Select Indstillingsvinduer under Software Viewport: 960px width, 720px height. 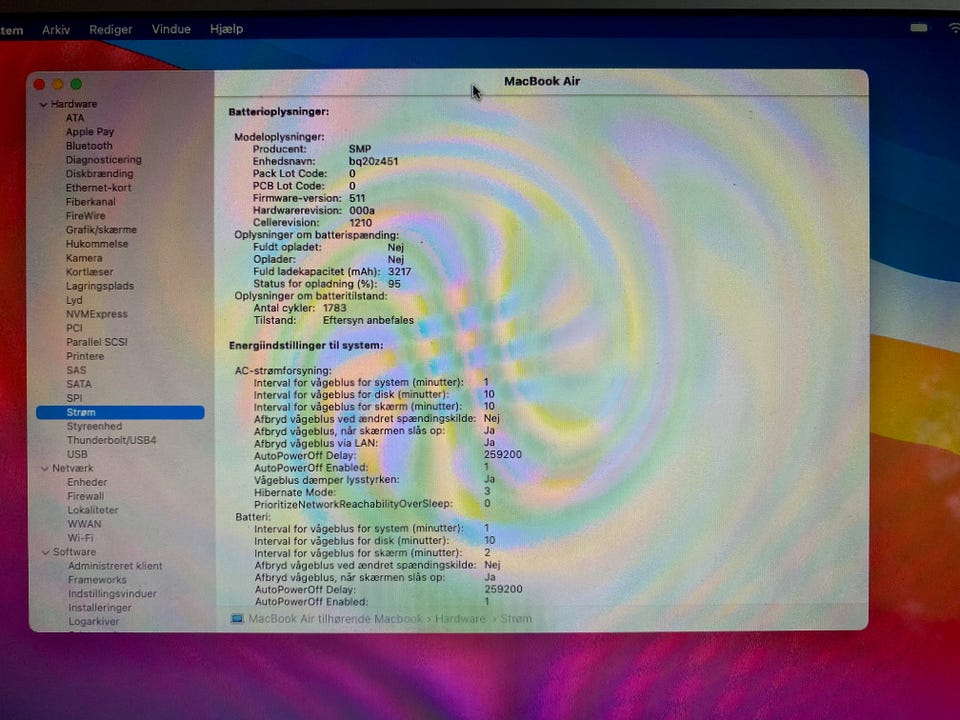pos(112,594)
